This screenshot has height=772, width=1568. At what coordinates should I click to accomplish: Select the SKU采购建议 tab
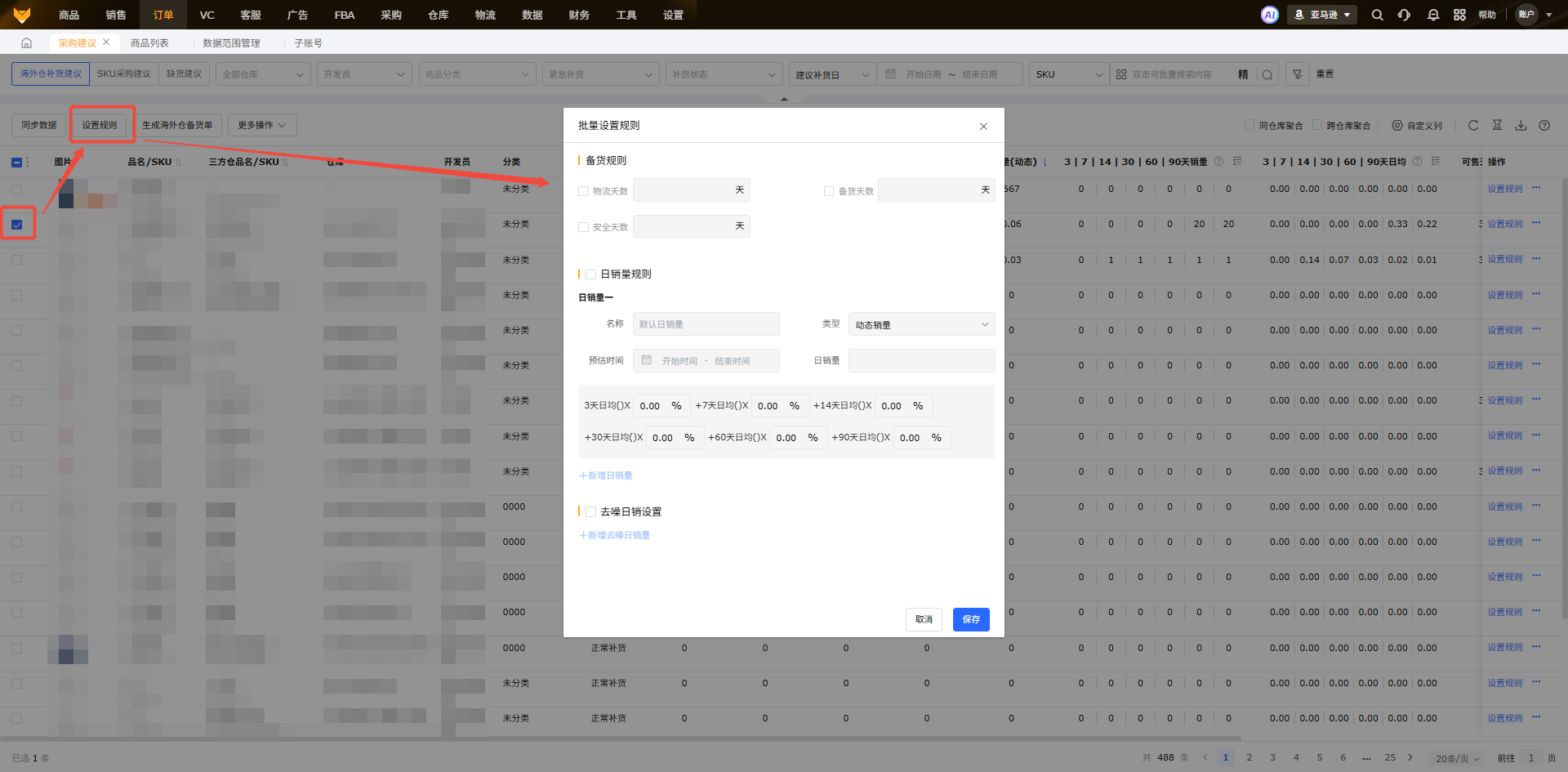(124, 74)
